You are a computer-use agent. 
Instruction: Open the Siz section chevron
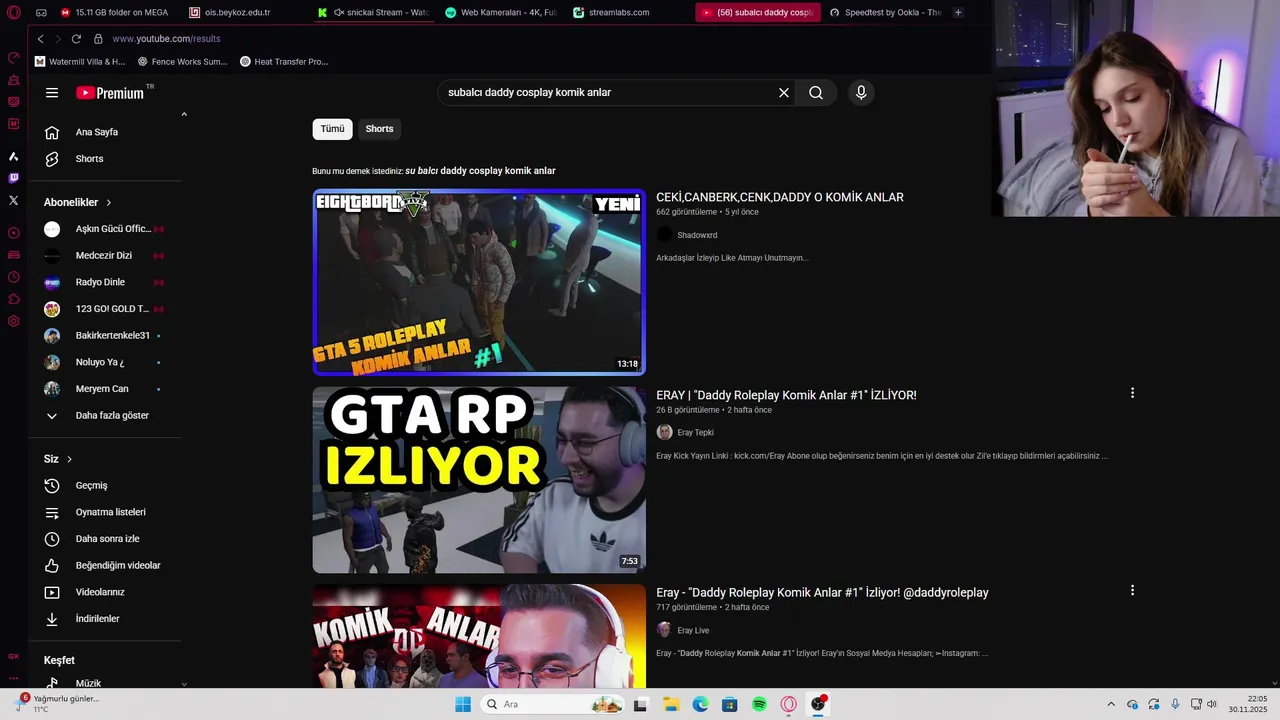click(69, 459)
